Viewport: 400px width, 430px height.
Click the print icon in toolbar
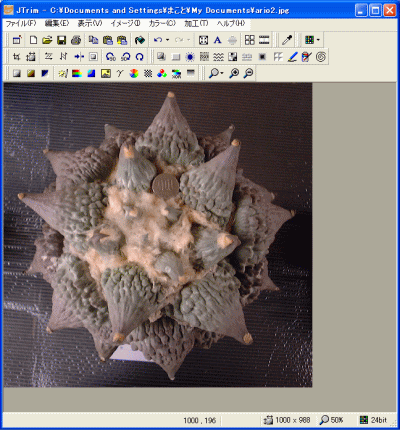coord(76,40)
